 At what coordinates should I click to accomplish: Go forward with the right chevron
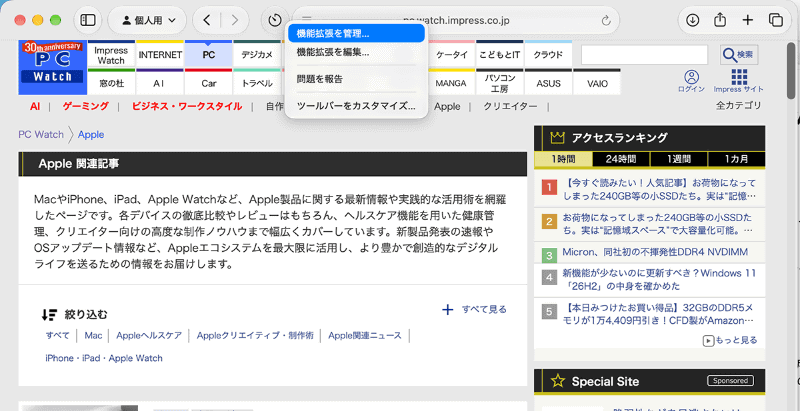coord(234,20)
